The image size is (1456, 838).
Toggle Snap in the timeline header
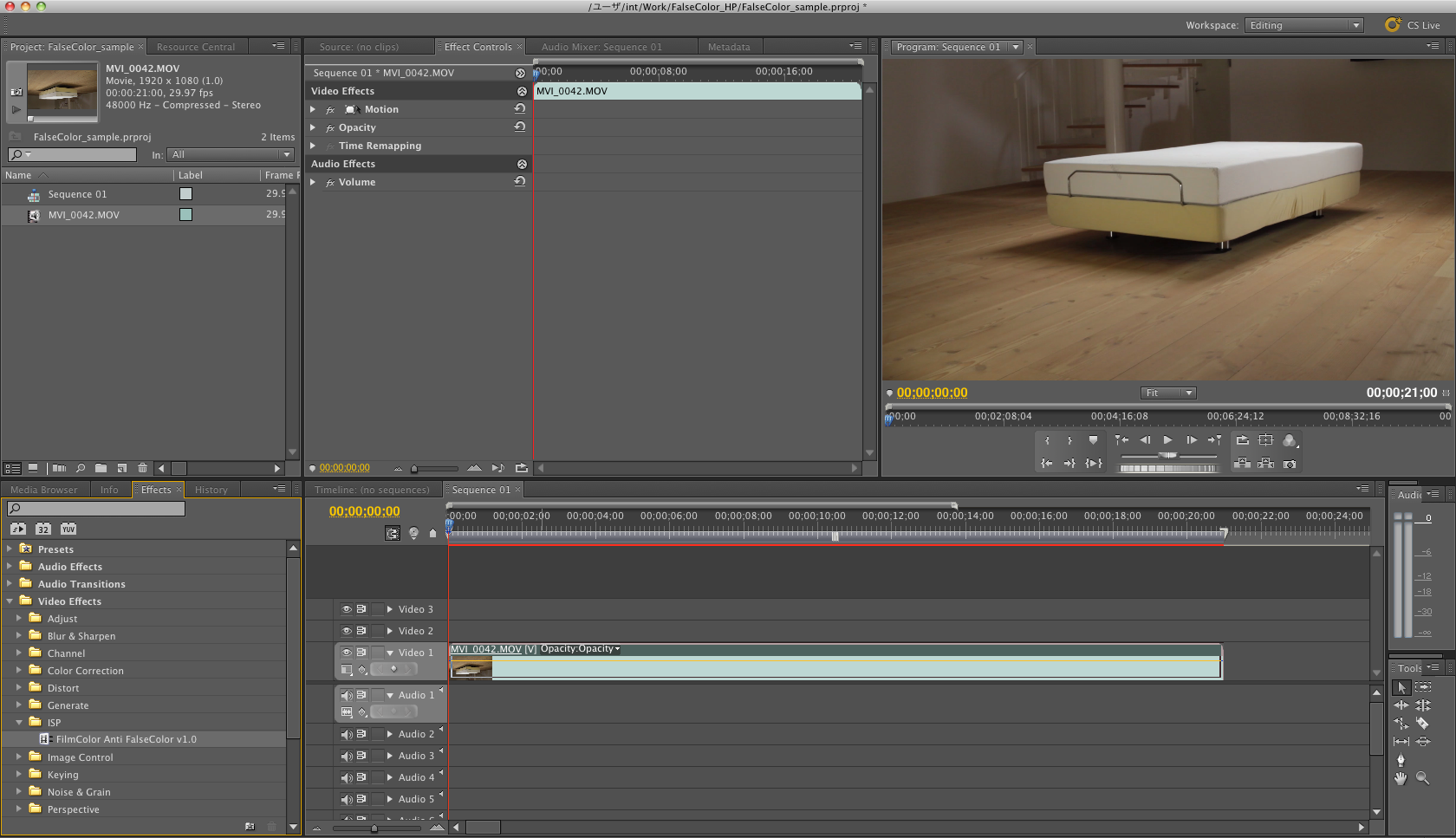coord(393,533)
